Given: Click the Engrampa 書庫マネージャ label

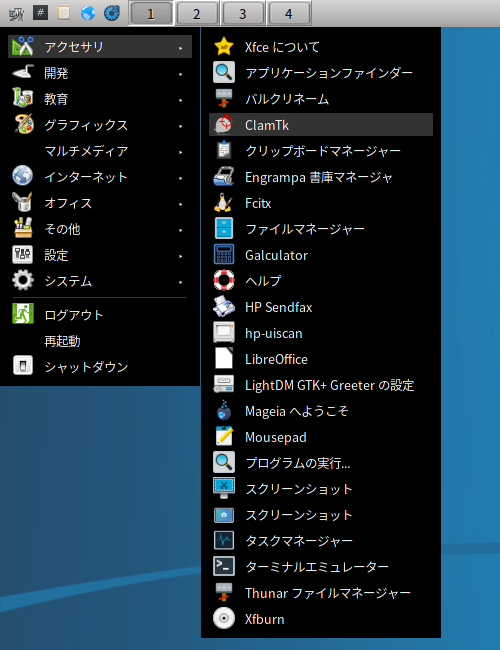Looking at the screenshot, I should point(318,177).
